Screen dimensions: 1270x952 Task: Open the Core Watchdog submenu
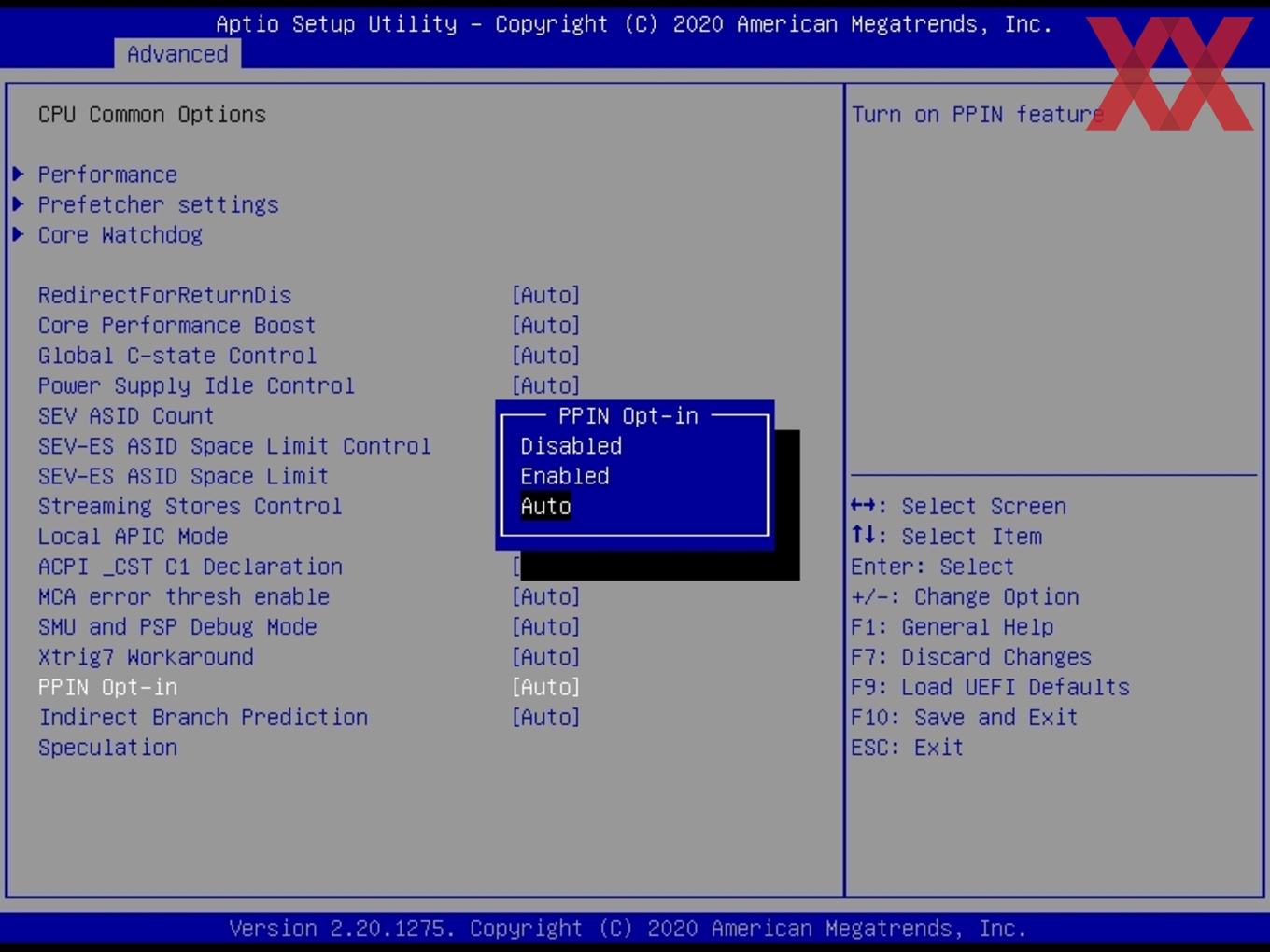coord(120,234)
